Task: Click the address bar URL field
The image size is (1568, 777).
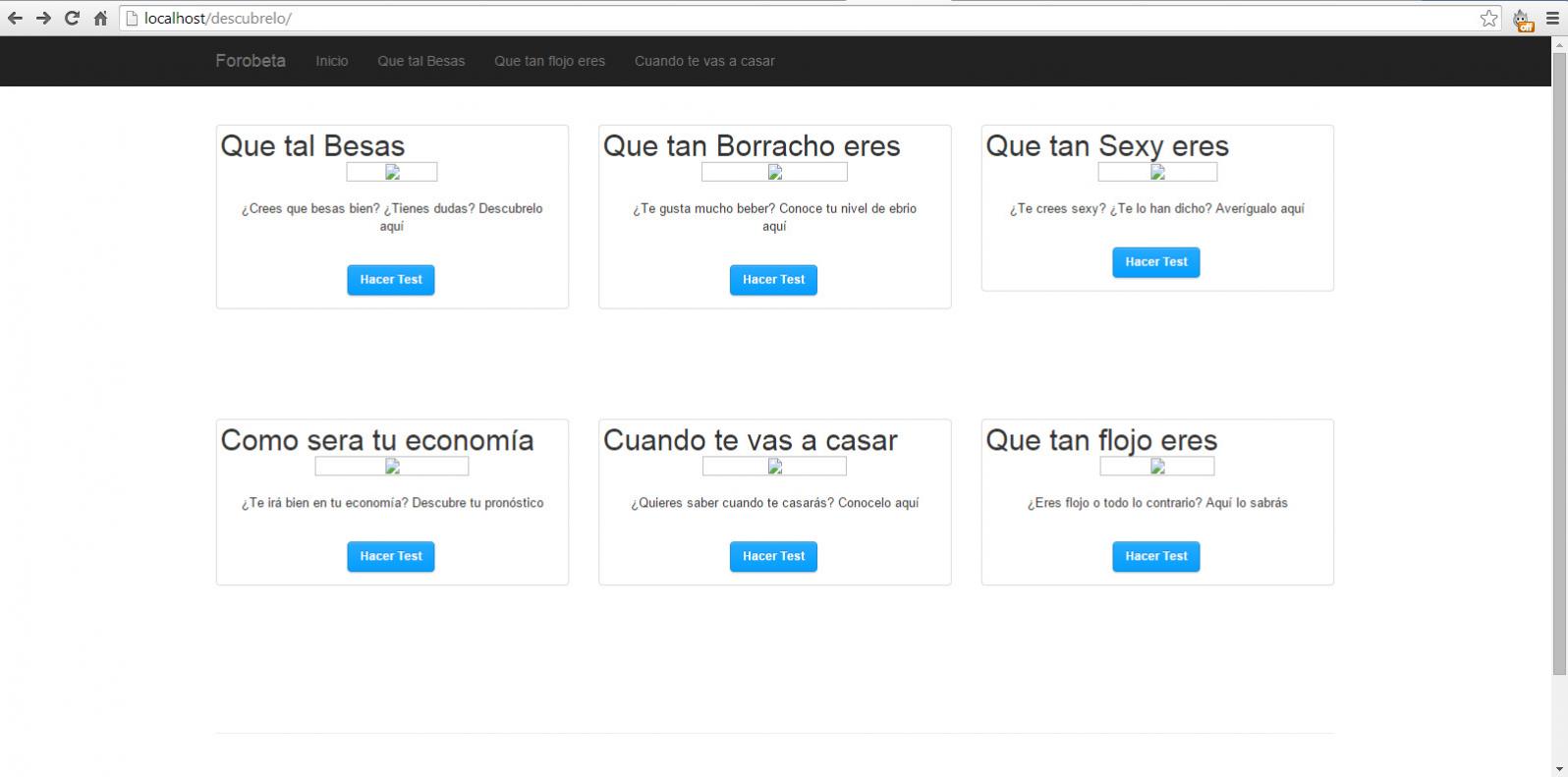Action: tap(786, 18)
